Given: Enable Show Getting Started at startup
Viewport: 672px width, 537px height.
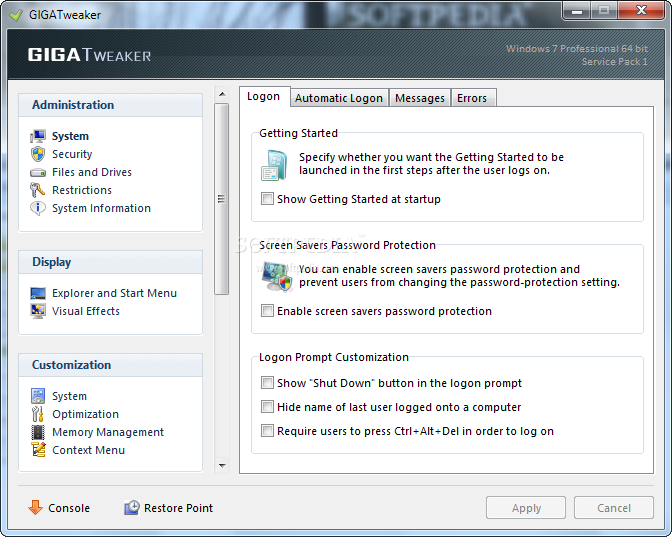Looking at the screenshot, I should [x=267, y=199].
